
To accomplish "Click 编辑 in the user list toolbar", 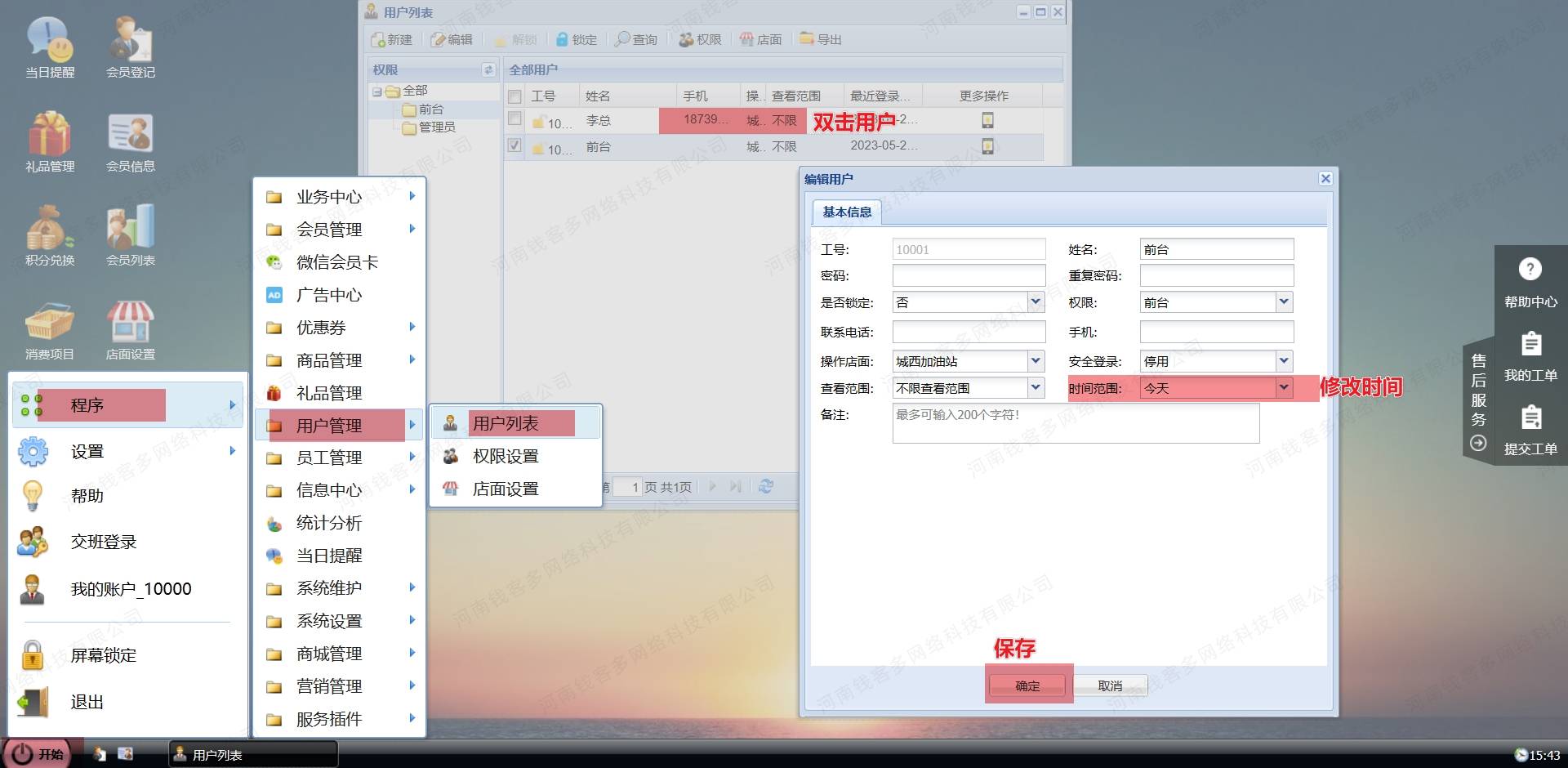I will [x=452, y=39].
